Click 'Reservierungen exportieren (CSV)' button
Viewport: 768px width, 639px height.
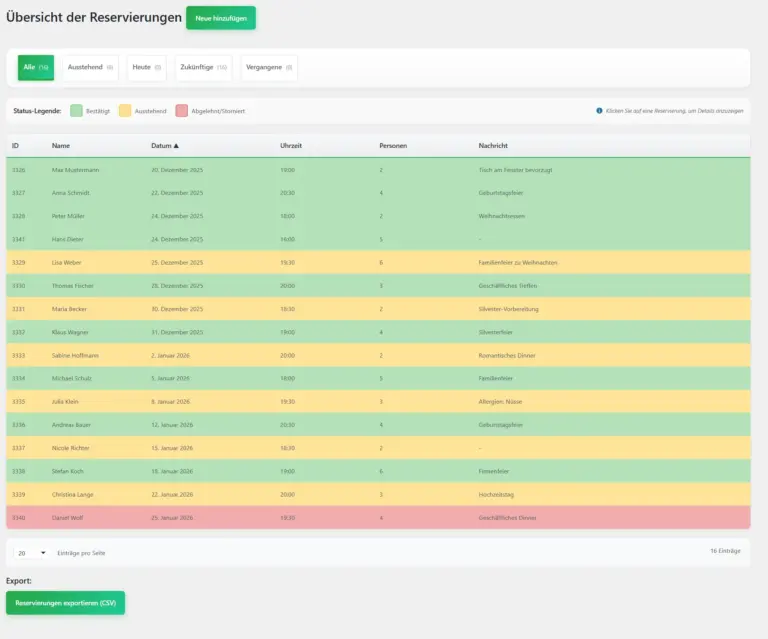point(66,603)
